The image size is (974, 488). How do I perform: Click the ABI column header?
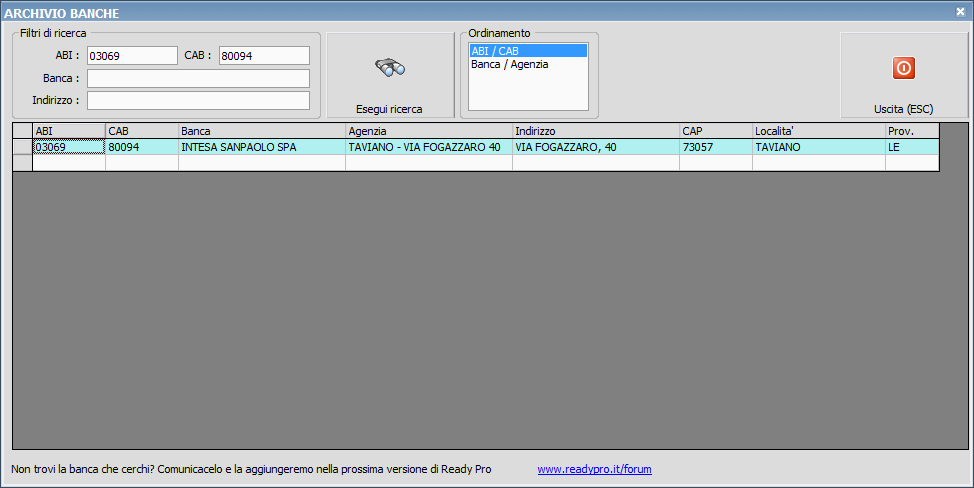coord(69,131)
